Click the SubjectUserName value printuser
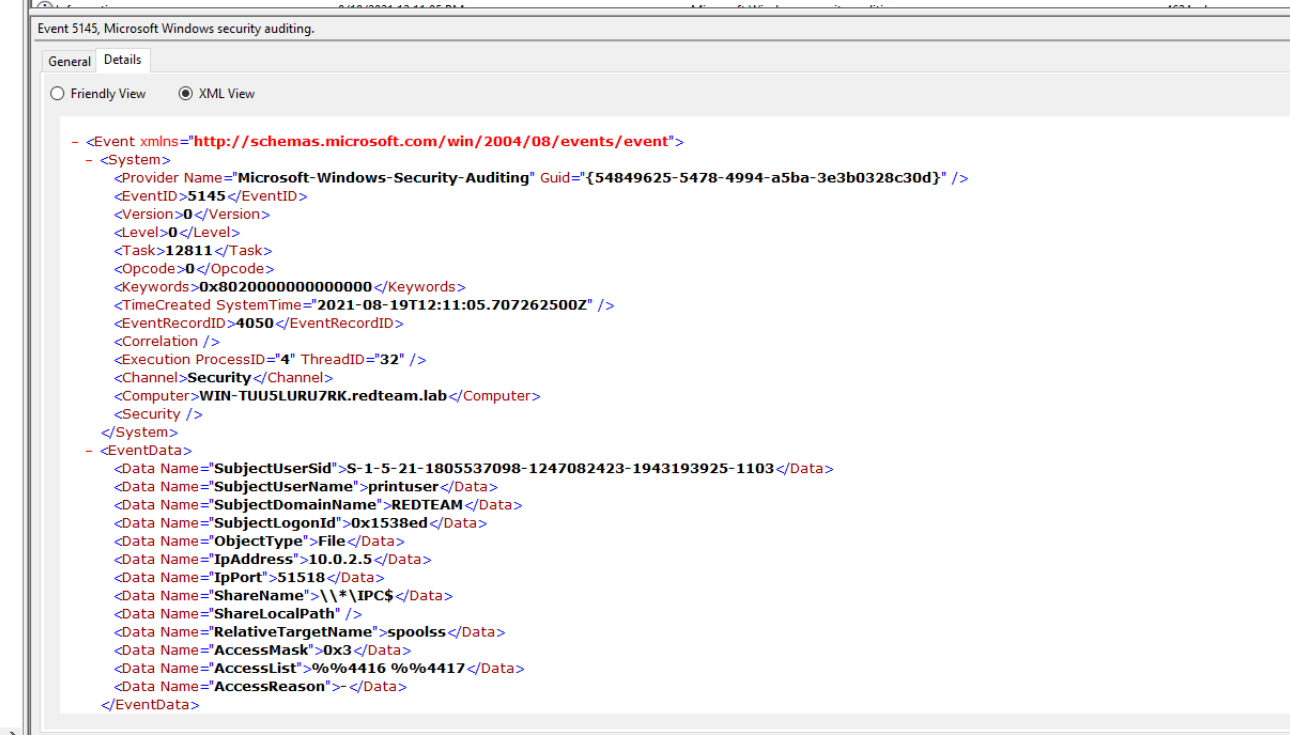Image resolution: width=1290 pixels, height=735 pixels. coord(405,487)
